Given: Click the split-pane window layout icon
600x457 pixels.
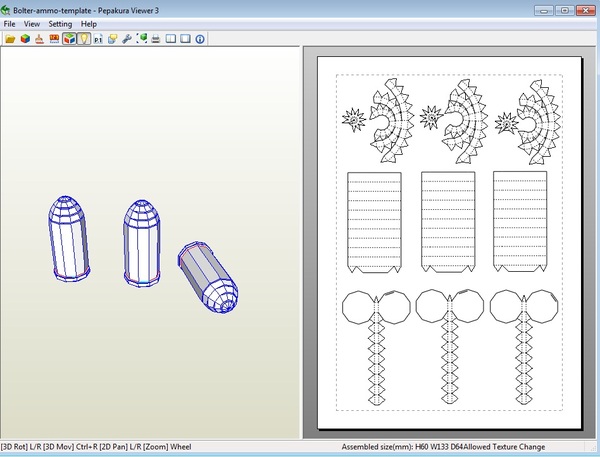Looking at the screenshot, I should (x=170, y=39).
